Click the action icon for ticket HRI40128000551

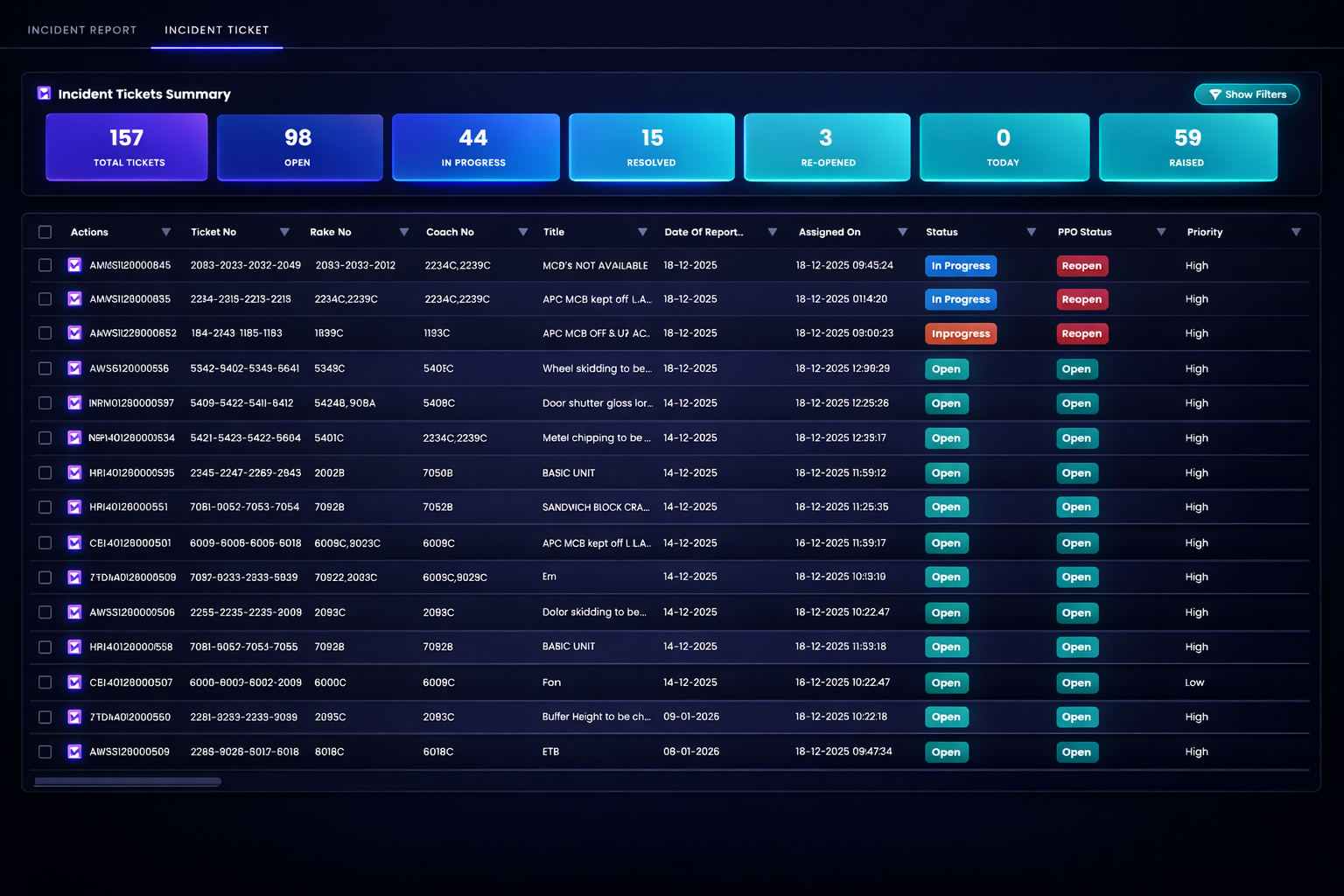click(74, 507)
